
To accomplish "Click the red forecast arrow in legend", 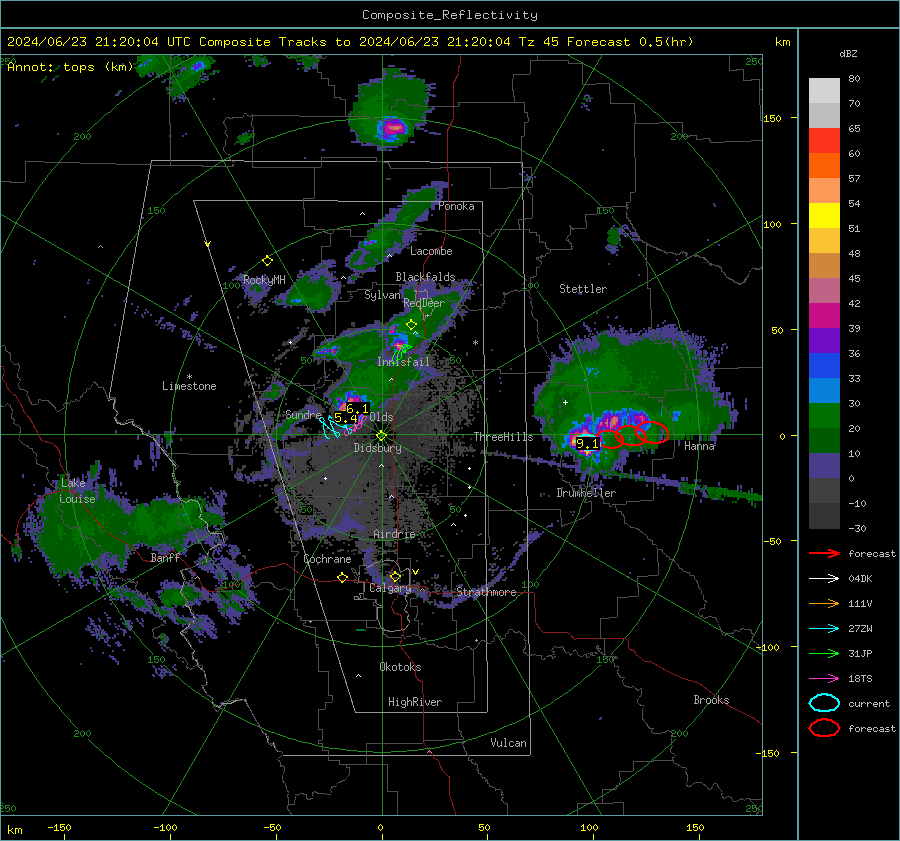I will (824, 553).
